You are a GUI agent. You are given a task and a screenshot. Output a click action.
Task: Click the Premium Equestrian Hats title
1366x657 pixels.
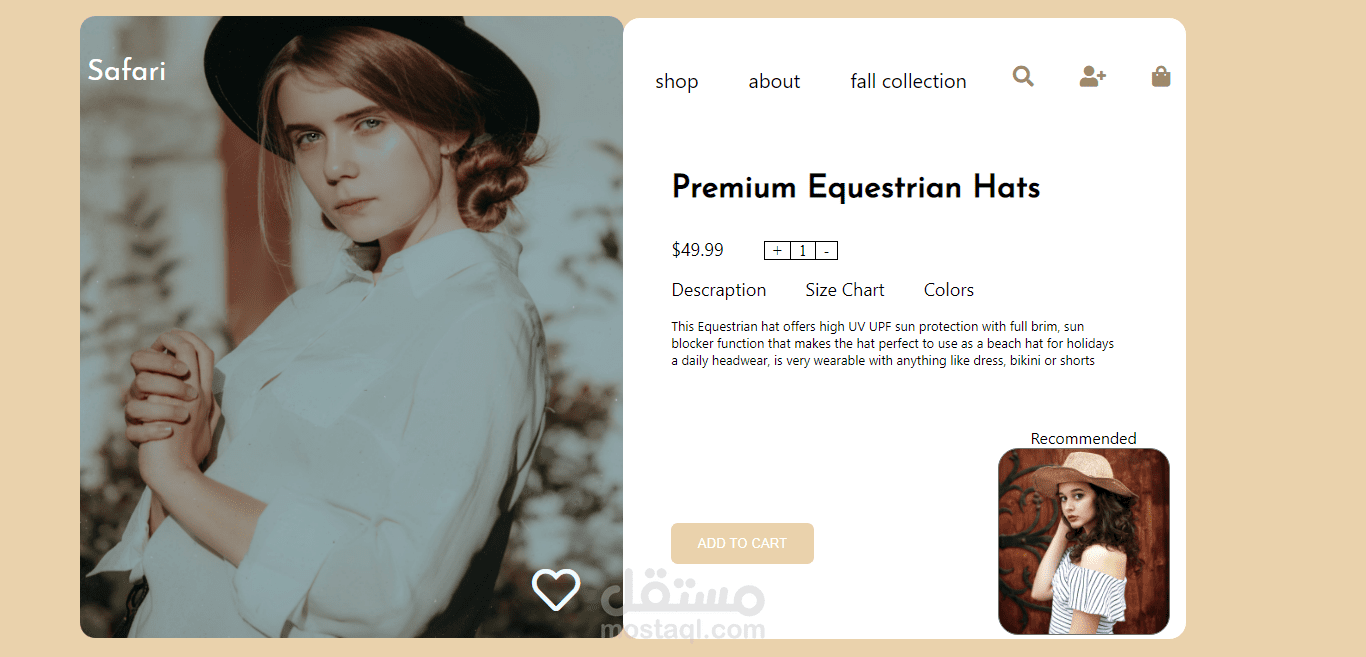click(856, 187)
